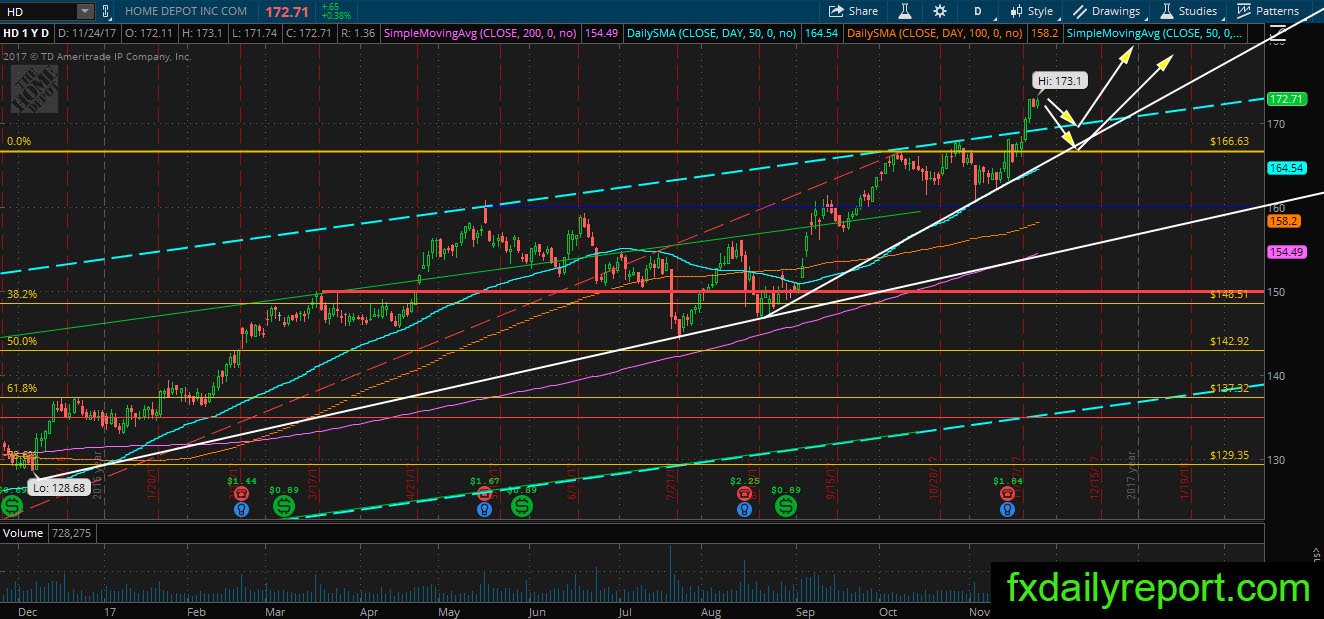This screenshot has width=1324, height=619.
Task: Click the Lo: 128.68 price bubble
Action: [61, 487]
